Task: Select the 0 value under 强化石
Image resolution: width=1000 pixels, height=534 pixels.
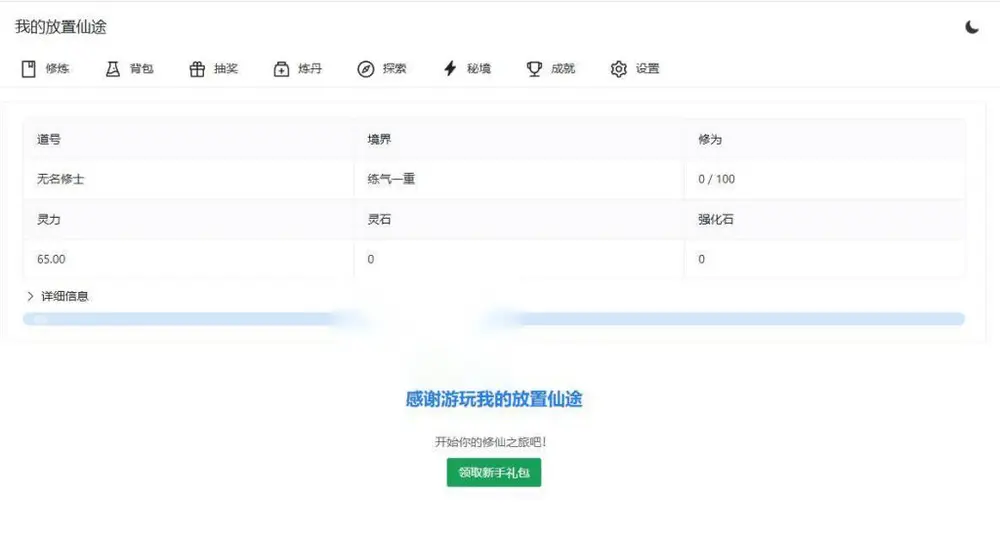Action: pos(702,260)
